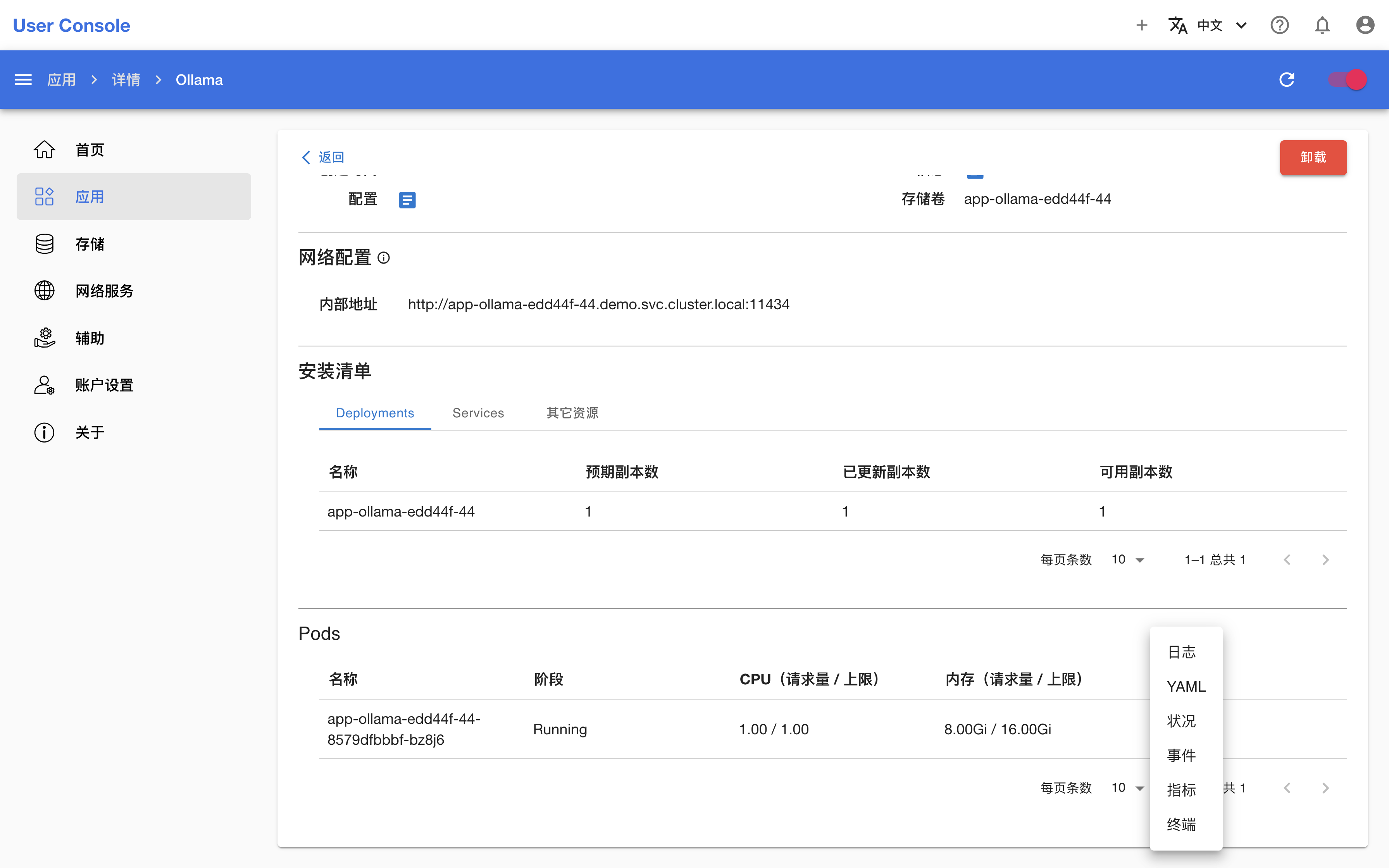This screenshot has height=868, width=1389.
Task: Switch to the Services tab
Action: [478, 413]
